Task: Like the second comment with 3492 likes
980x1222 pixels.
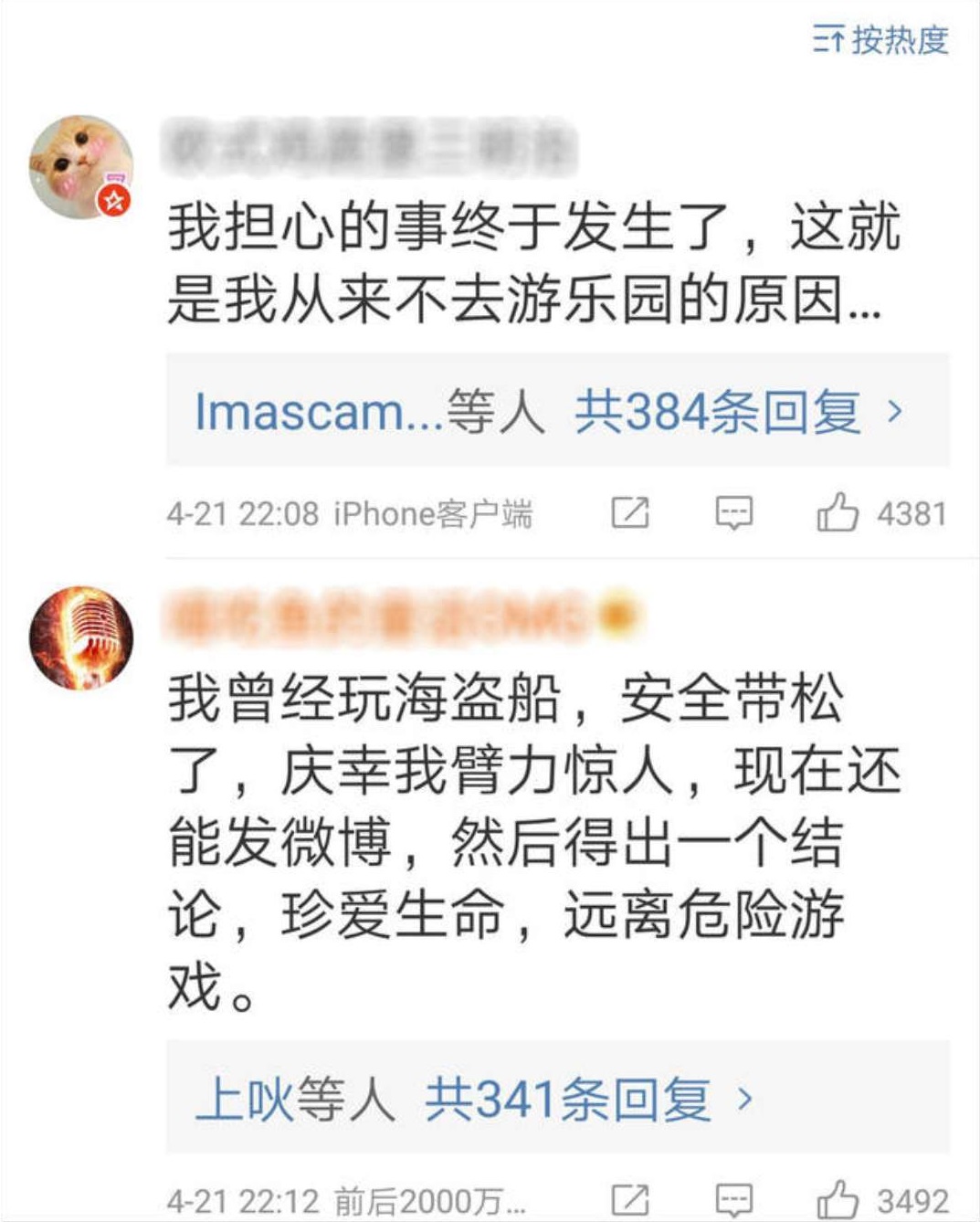Action: [x=882, y=1199]
